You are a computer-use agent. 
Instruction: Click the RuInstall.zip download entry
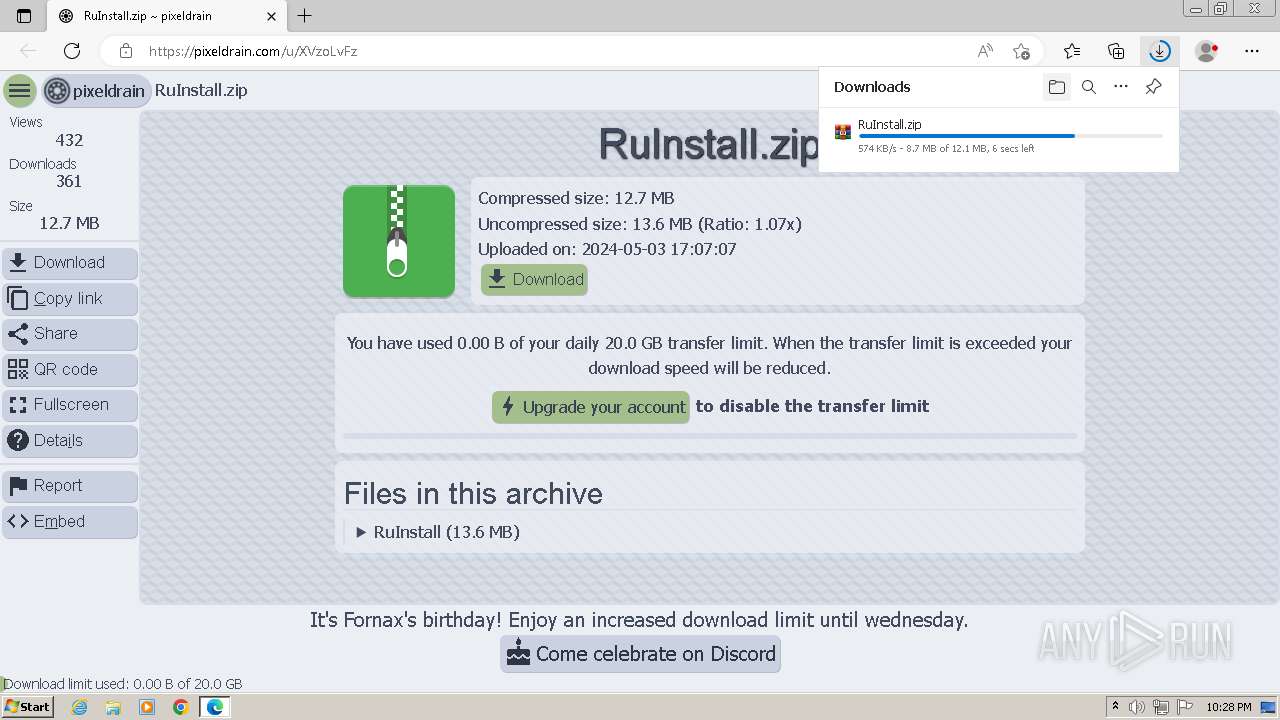tap(998, 136)
